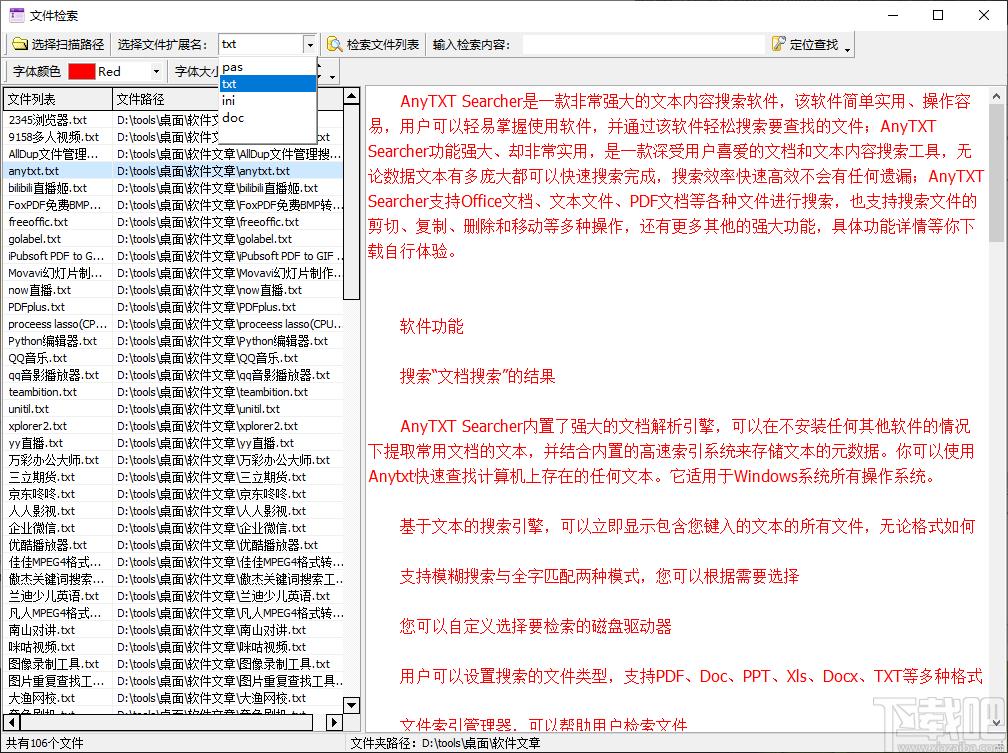The image size is (1008, 753).
Task: Click path D:\tools\桌面\软件文章\兰迪少儿英语.txt
Action: pyautogui.click(x=223, y=596)
